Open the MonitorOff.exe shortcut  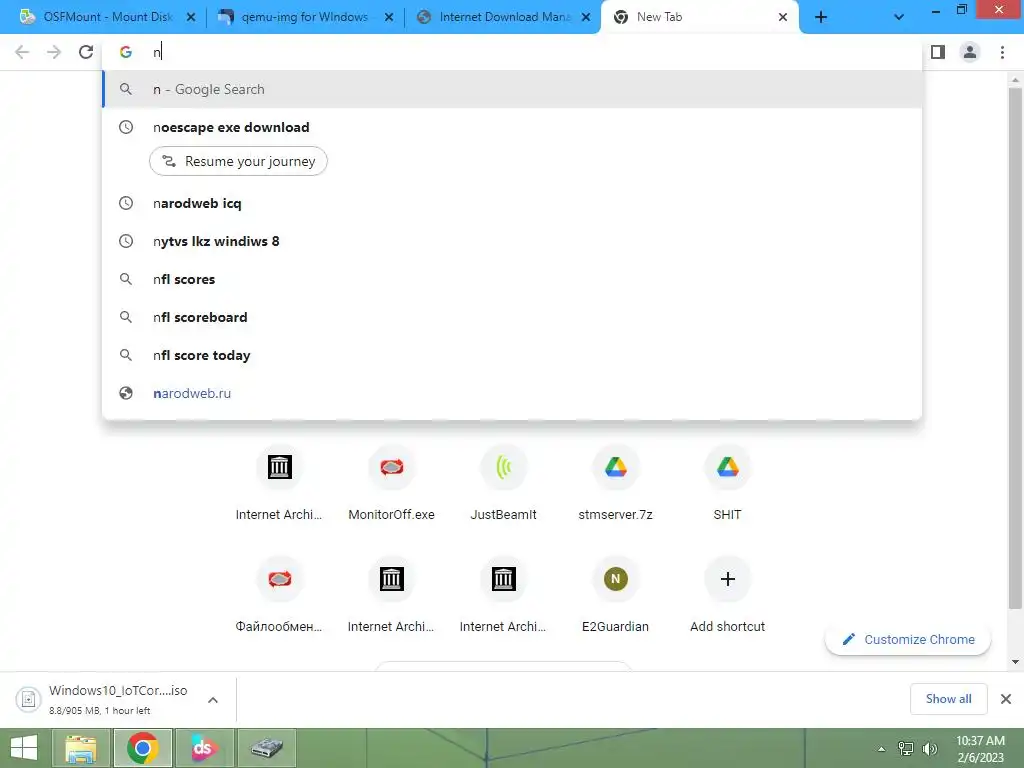point(391,483)
